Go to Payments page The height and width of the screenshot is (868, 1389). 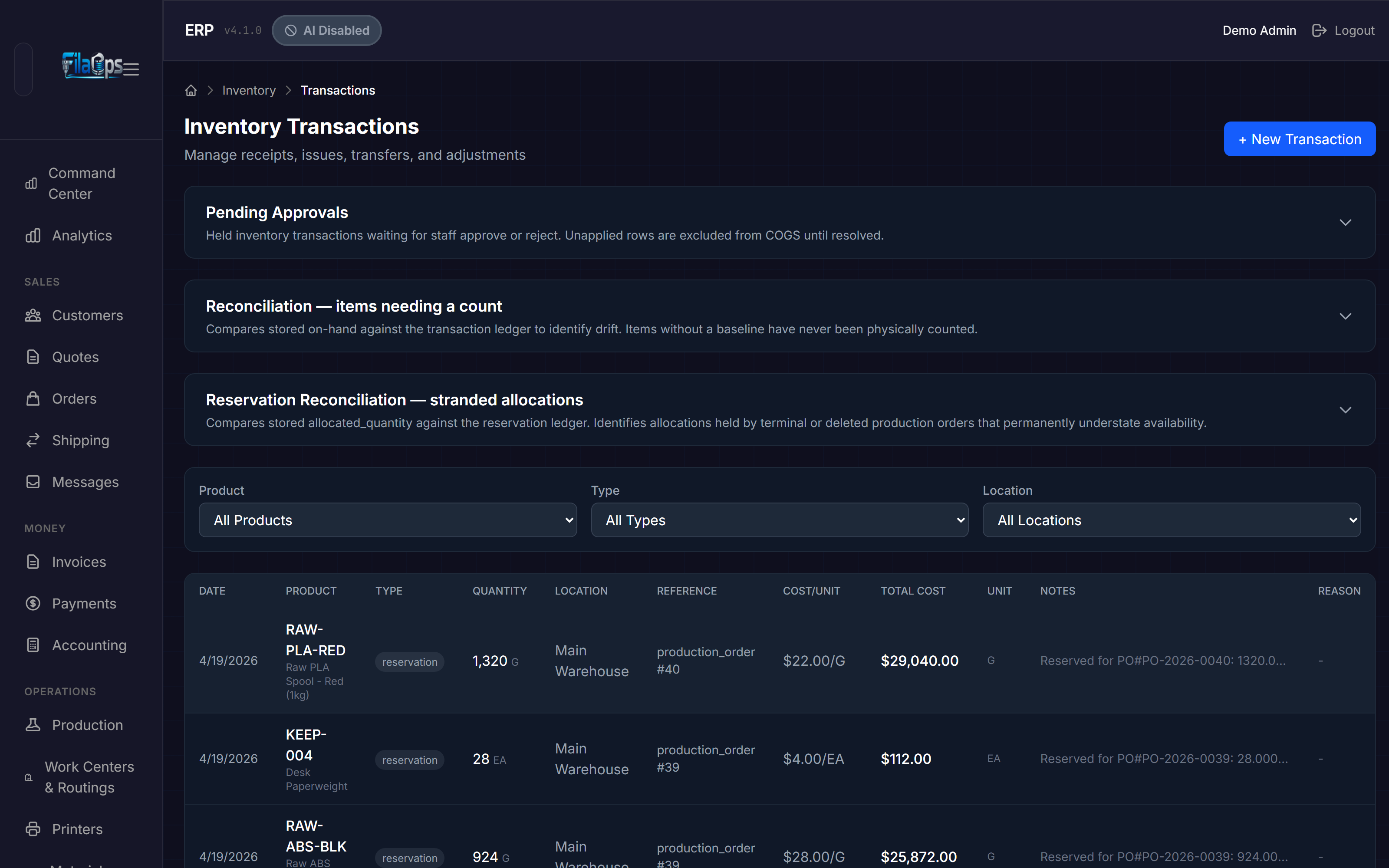click(81, 603)
